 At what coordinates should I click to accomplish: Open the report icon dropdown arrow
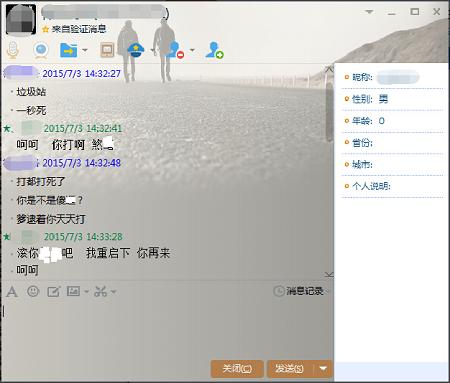(152, 51)
